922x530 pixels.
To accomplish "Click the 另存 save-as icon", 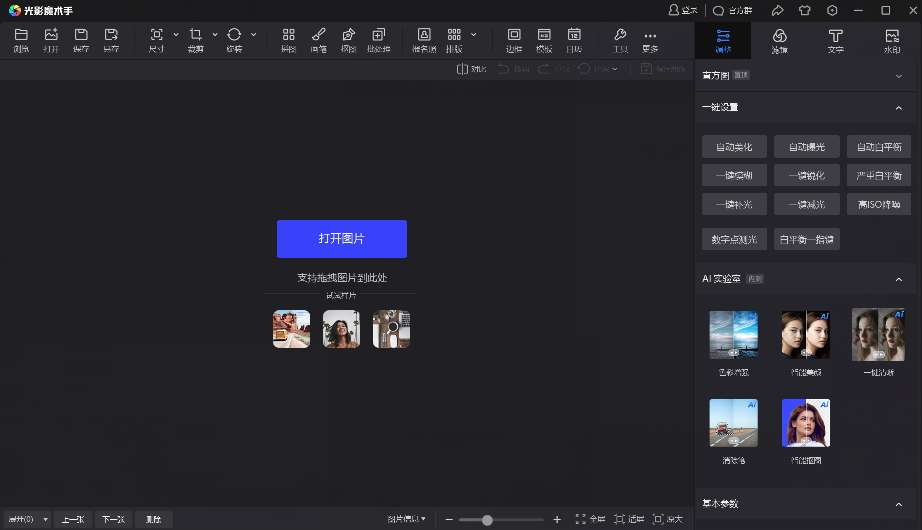I will coord(111,35).
